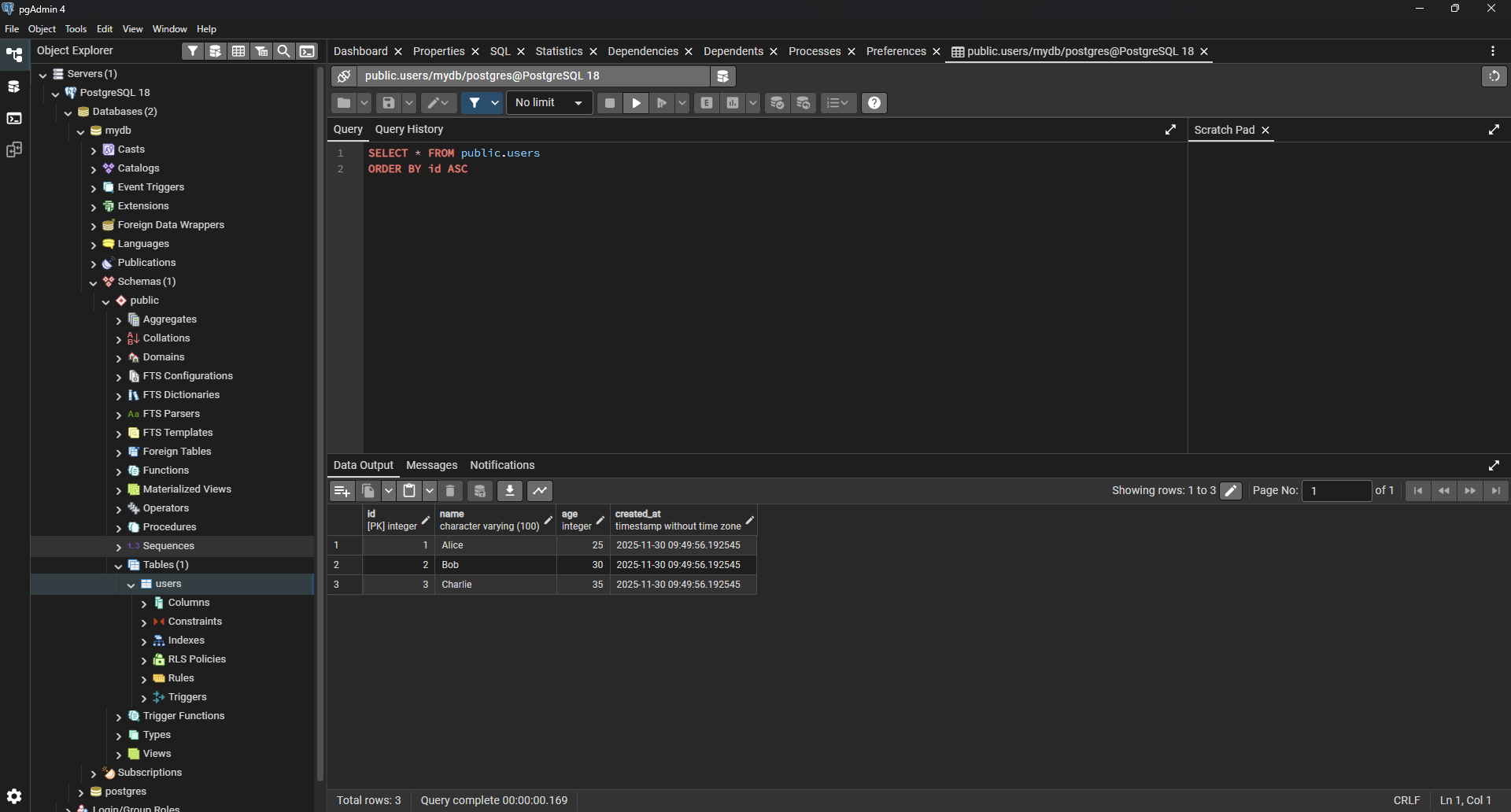Open the Tools menu
Screen dimensions: 1511x812
pos(76,29)
